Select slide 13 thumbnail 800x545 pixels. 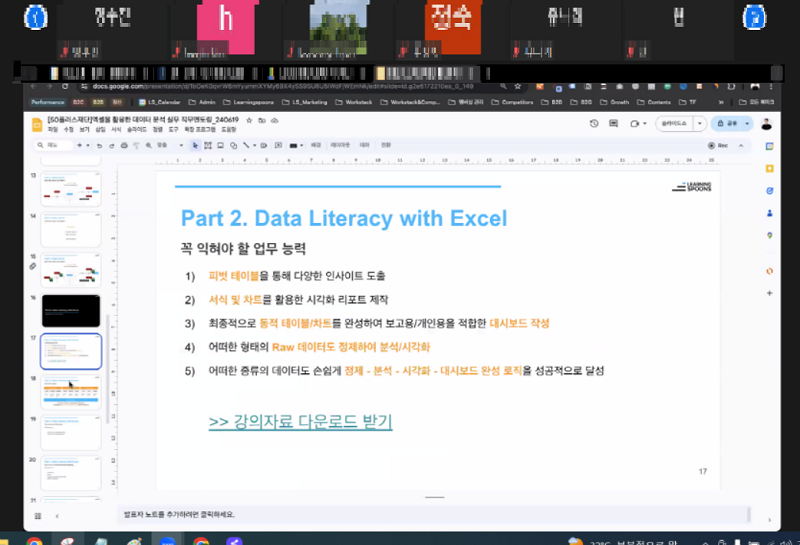tap(71, 189)
